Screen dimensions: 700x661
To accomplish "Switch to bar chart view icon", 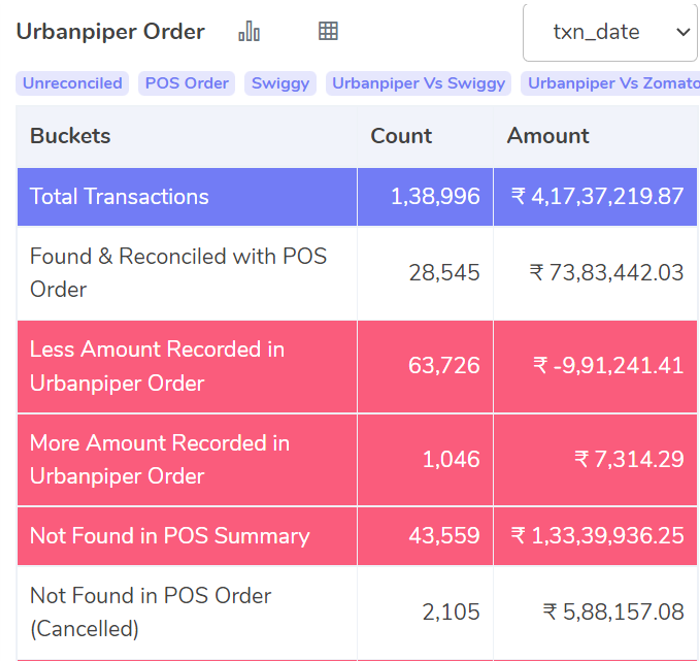I will click(249, 31).
